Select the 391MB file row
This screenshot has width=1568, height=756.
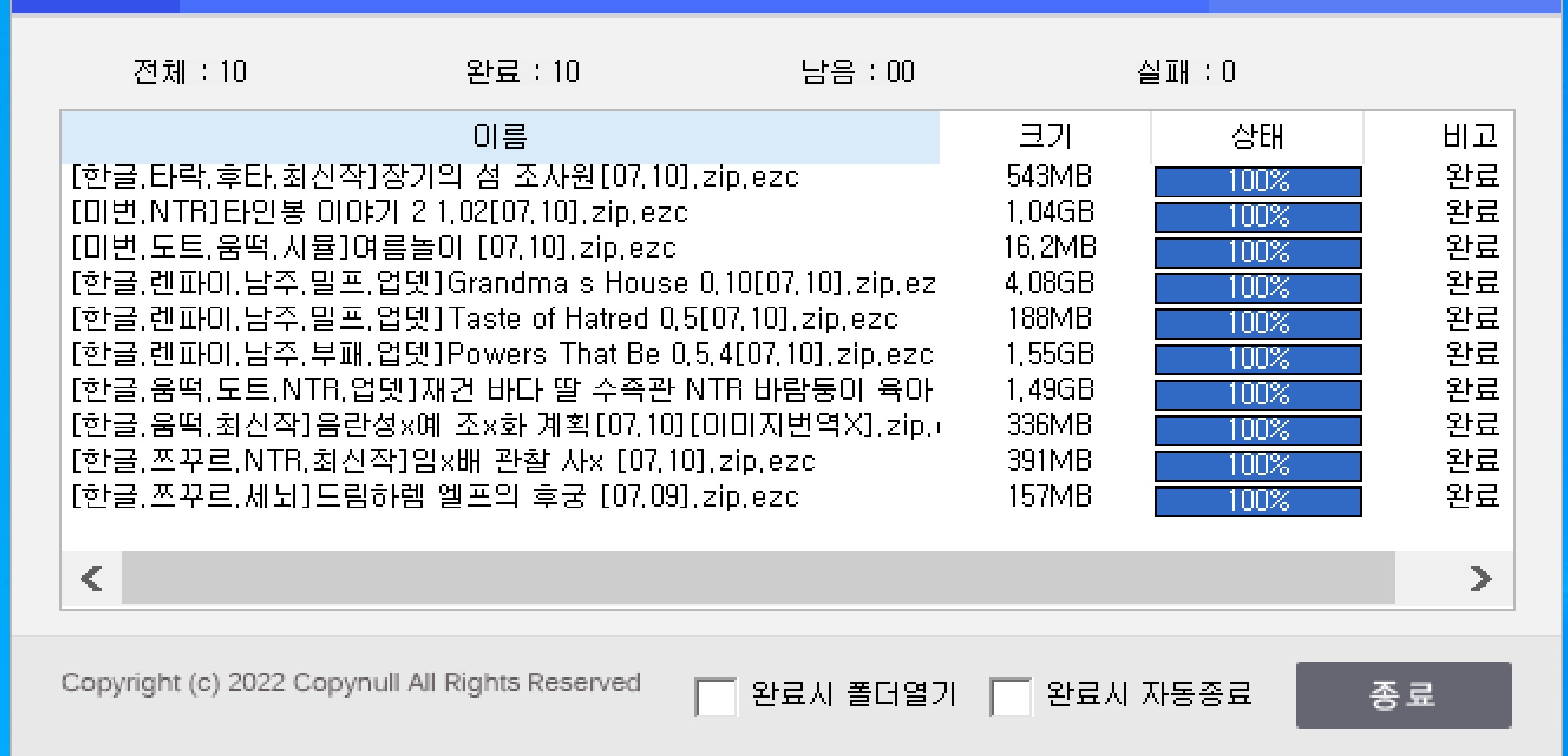point(443,461)
